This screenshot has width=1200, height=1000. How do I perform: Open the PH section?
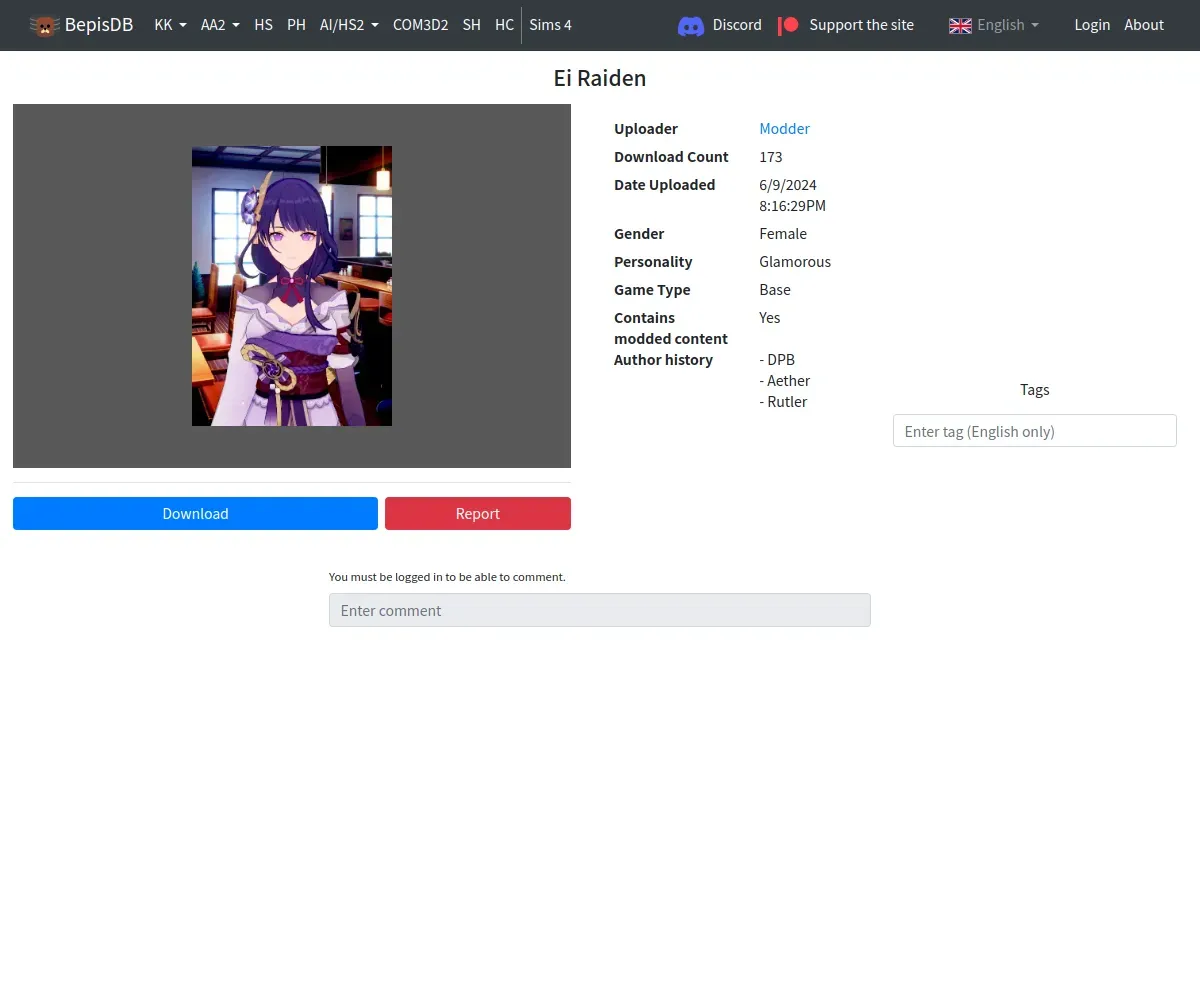(296, 25)
